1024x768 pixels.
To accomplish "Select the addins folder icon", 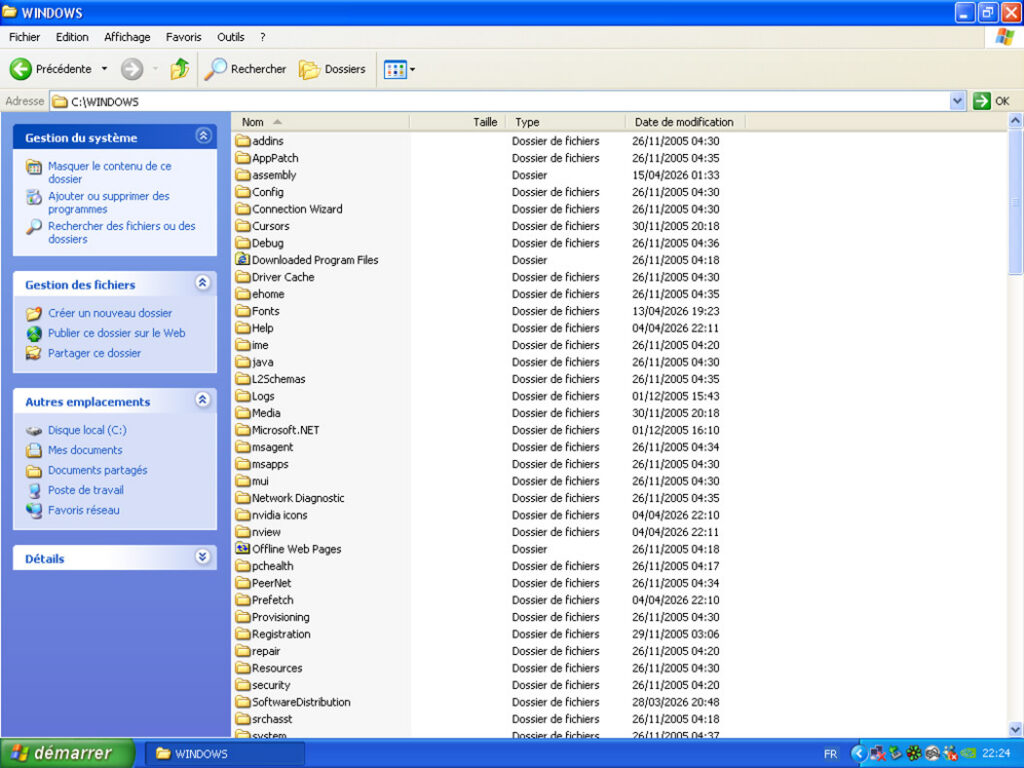I will [x=243, y=141].
